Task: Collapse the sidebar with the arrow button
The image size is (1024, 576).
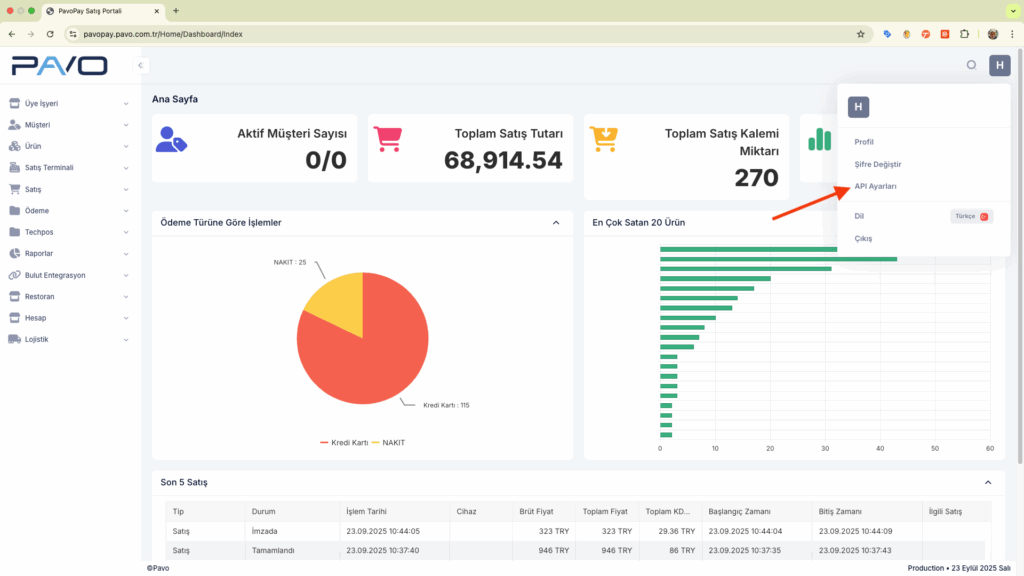Action: pyautogui.click(x=141, y=66)
